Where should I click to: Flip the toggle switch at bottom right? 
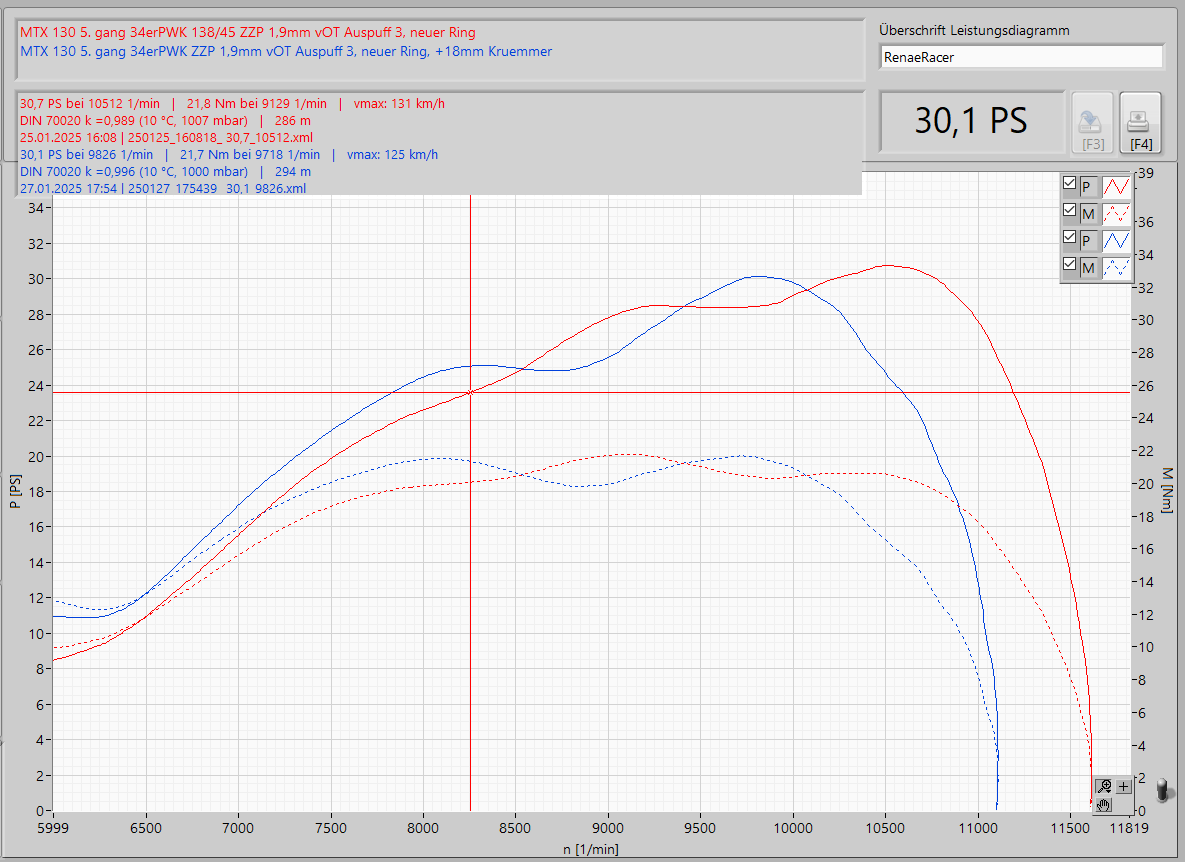tap(1162, 790)
